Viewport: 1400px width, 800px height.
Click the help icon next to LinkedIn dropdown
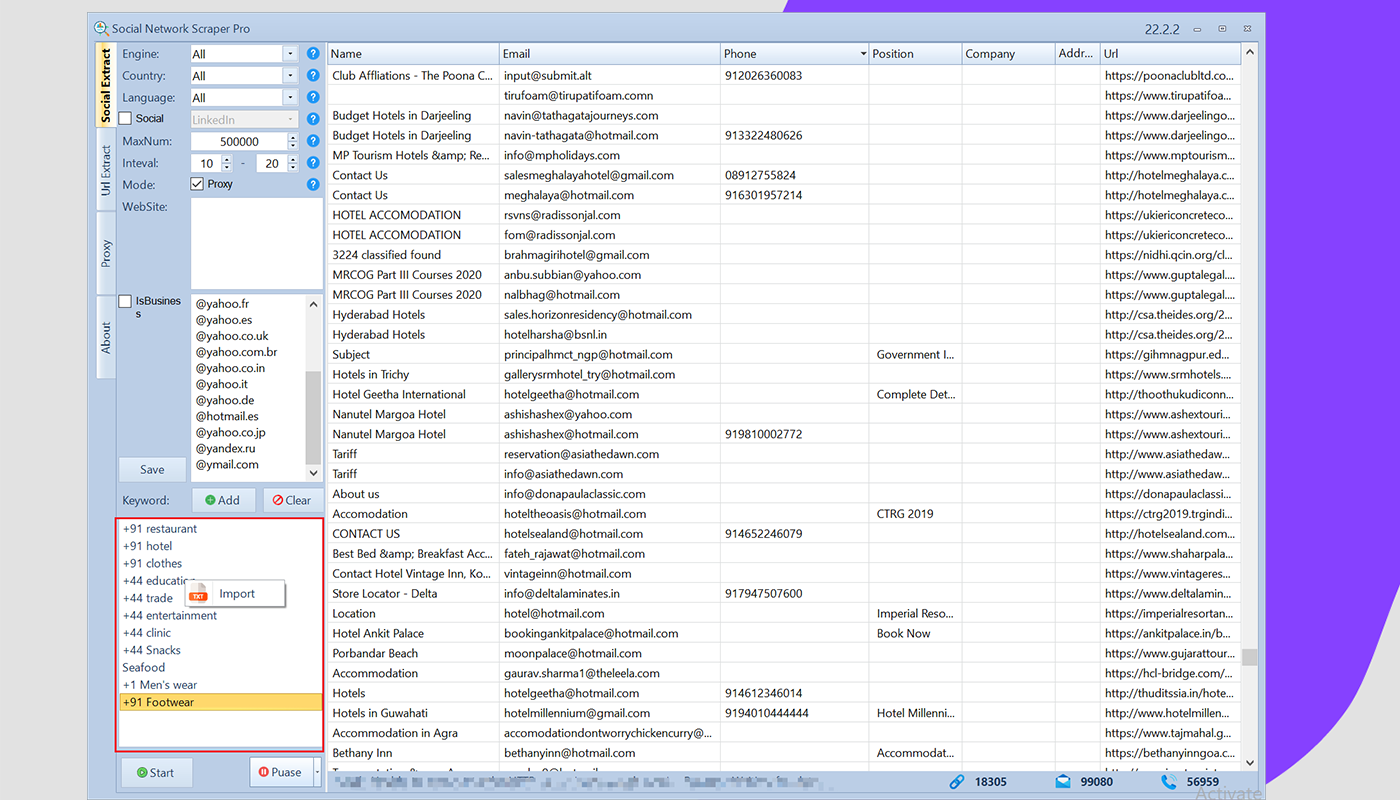tap(313, 119)
